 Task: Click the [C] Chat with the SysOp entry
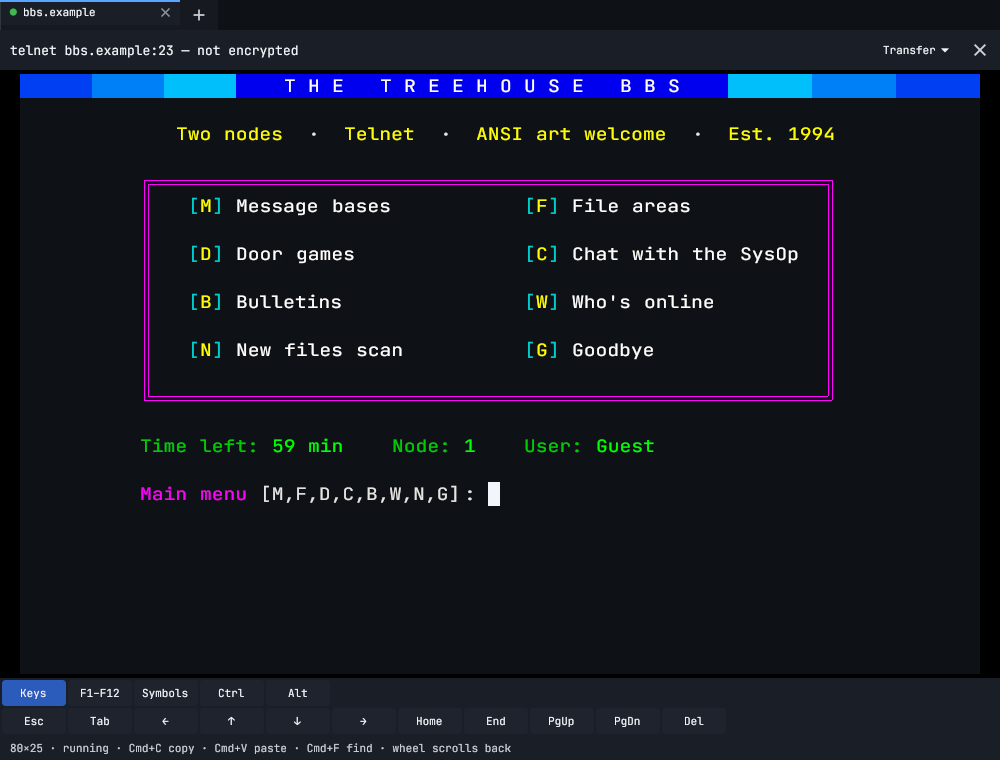tap(662, 254)
